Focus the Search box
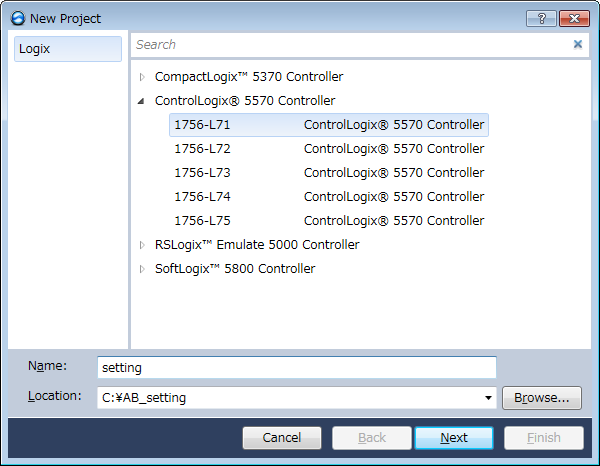This screenshot has height=466, width=600. pyautogui.click(x=350, y=44)
